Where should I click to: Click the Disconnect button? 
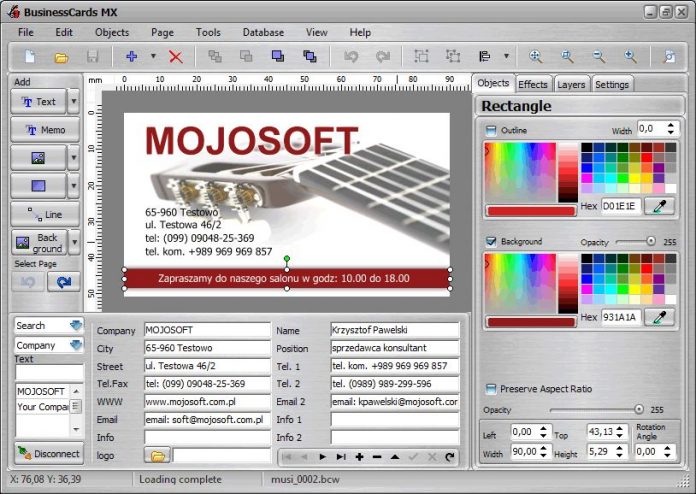coord(49,454)
